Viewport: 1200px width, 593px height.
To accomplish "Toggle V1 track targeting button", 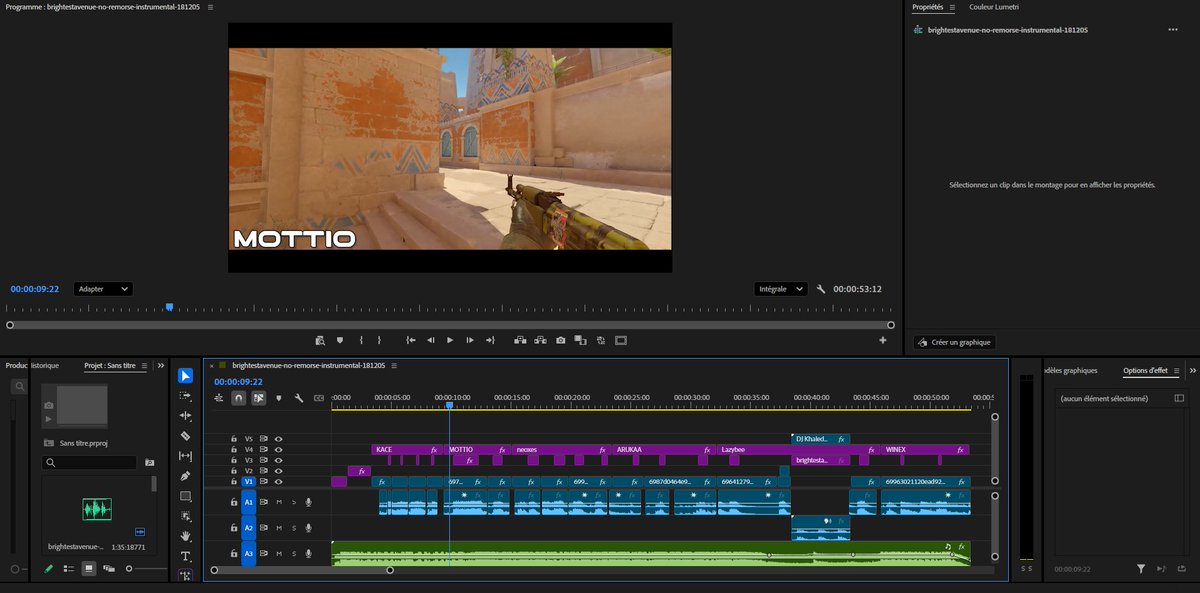I will tap(249, 481).
